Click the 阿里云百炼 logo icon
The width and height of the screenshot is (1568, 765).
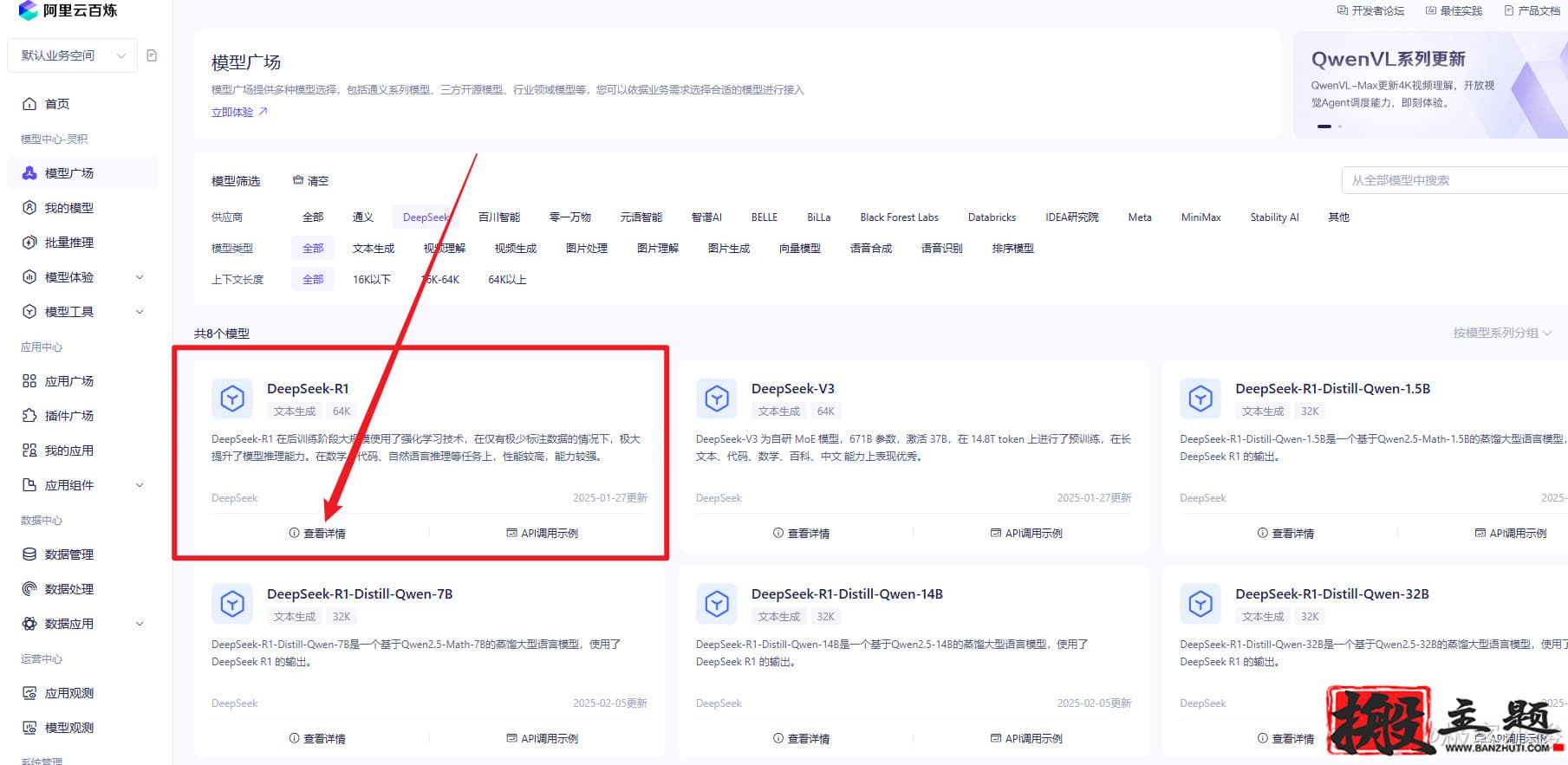point(28,10)
